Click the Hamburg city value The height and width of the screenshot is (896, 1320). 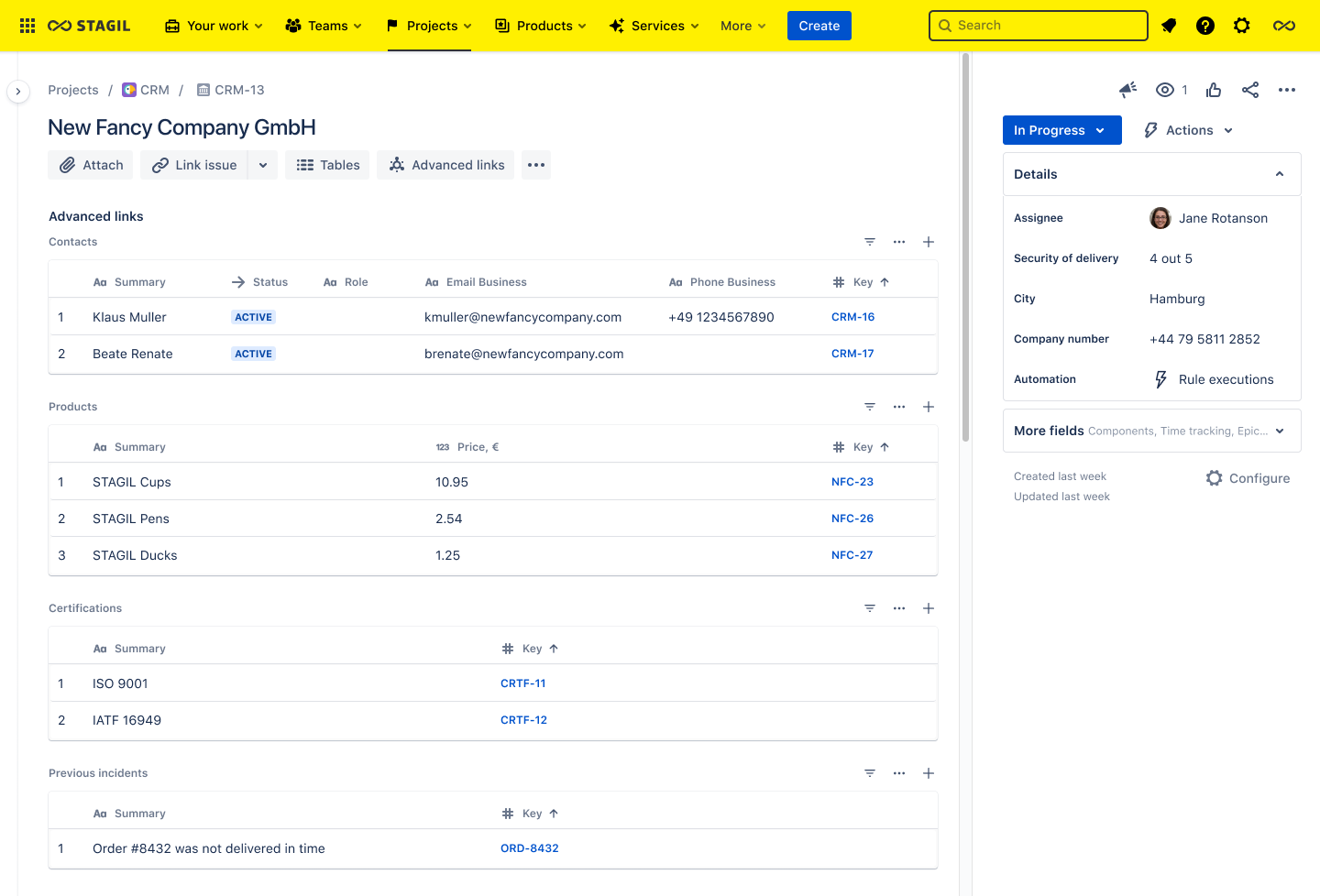pyautogui.click(x=1177, y=299)
